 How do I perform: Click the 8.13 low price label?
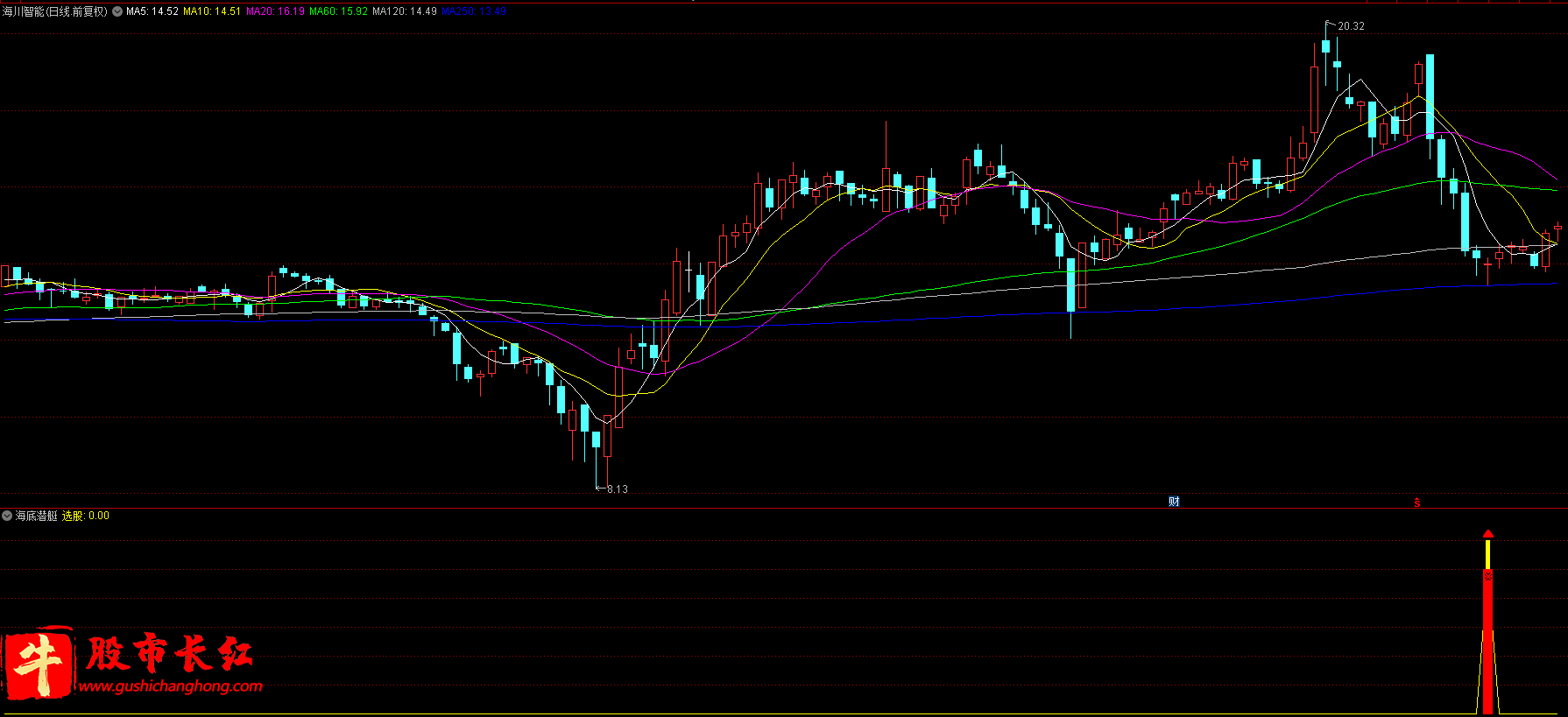(617, 489)
